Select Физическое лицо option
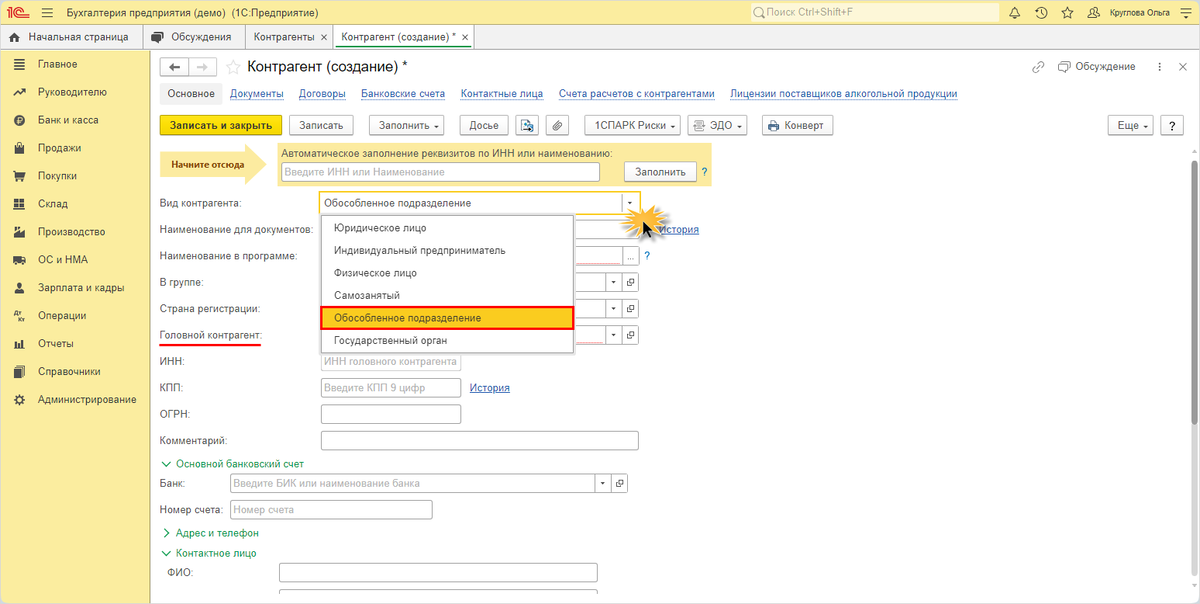This screenshot has width=1200, height=604. pos(446,273)
